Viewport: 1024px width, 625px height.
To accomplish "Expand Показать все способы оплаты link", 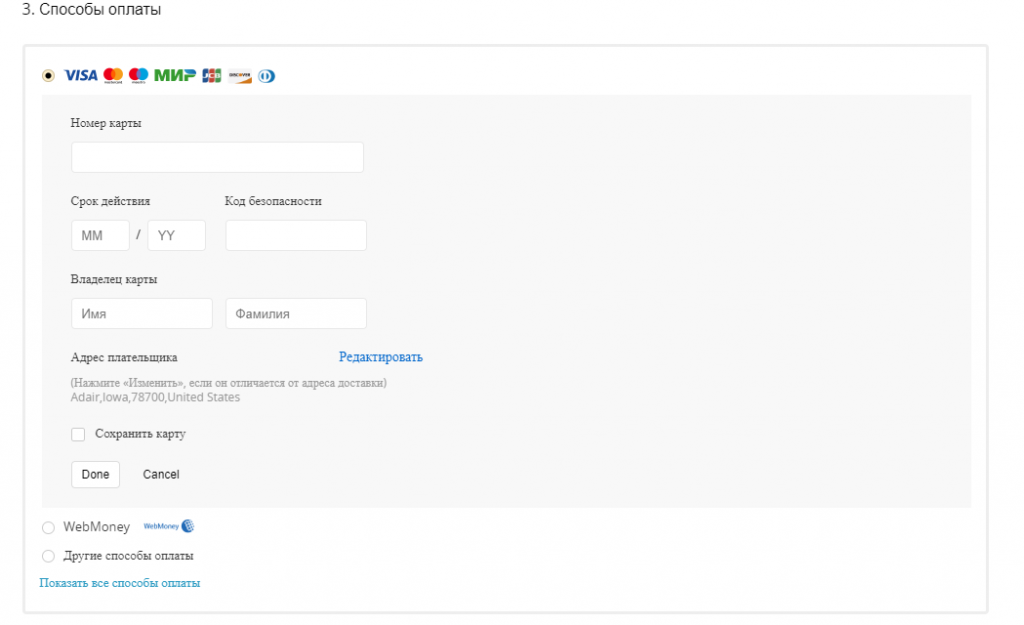I will coord(119,583).
